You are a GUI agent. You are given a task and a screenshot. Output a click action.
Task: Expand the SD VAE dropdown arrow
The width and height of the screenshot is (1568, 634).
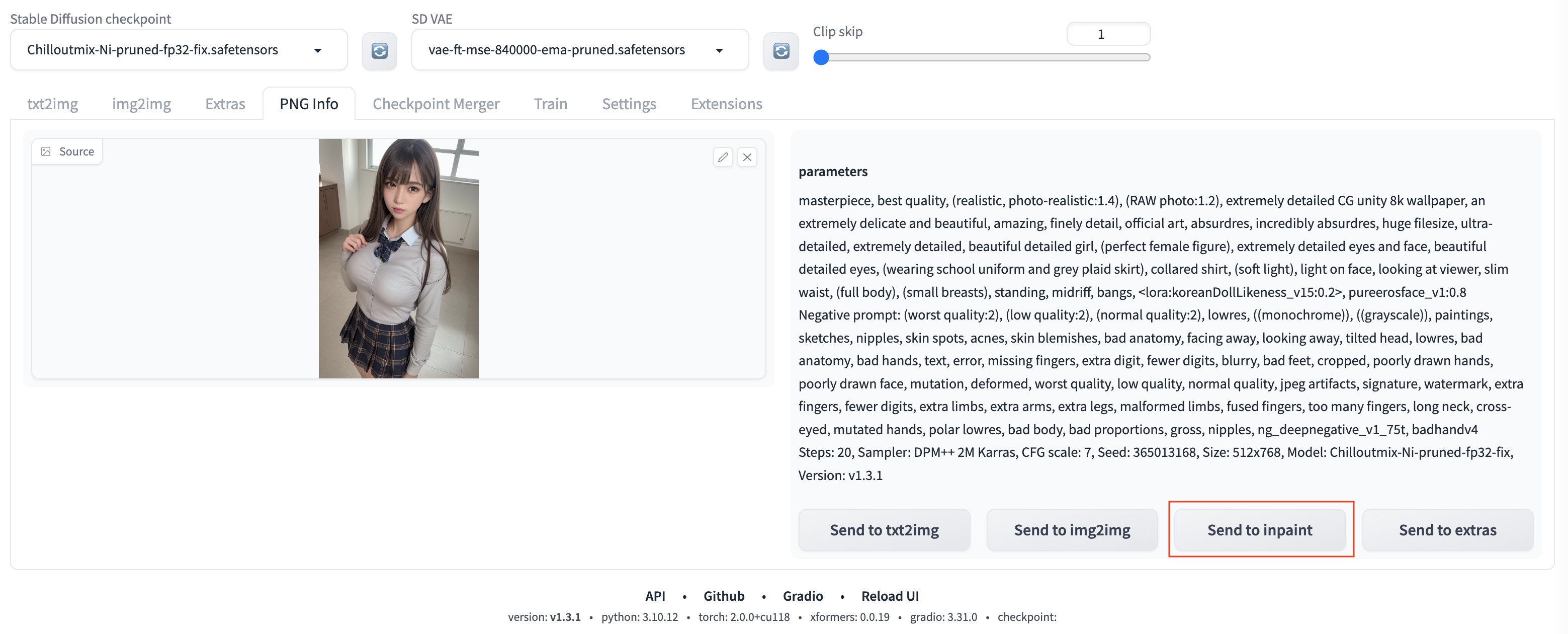tap(719, 50)
